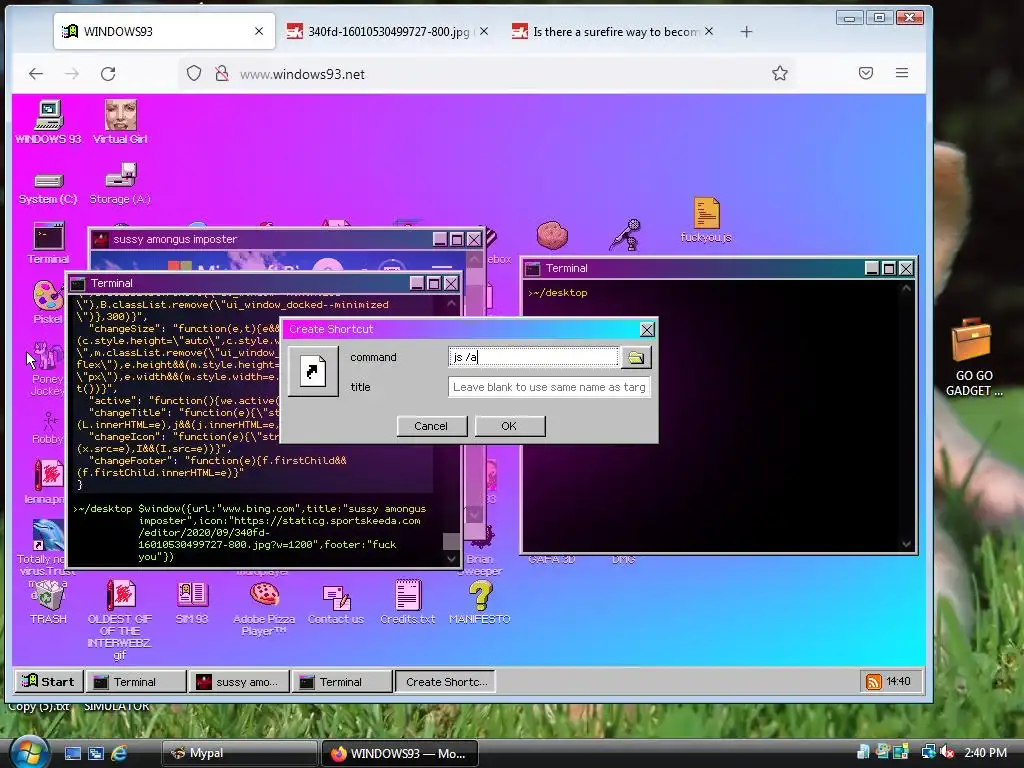1024x768 pixels.
Task: Open the lenna.png desktop icon
Action: [48, 475]
